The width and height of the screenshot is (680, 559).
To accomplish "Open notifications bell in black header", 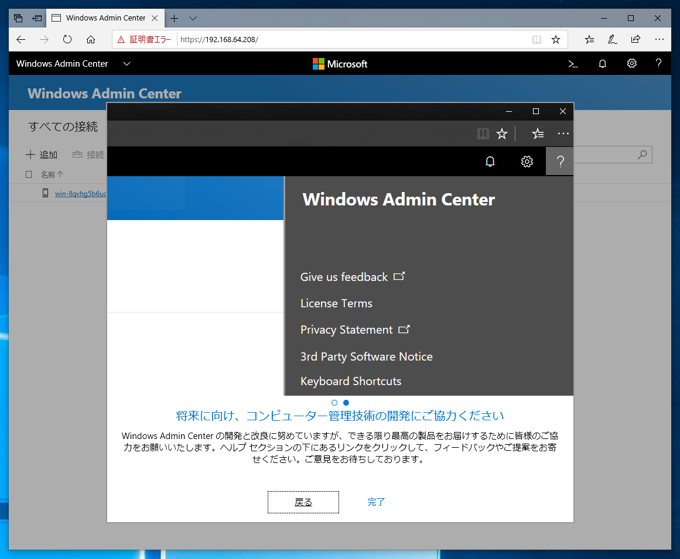I will [602, 64].
